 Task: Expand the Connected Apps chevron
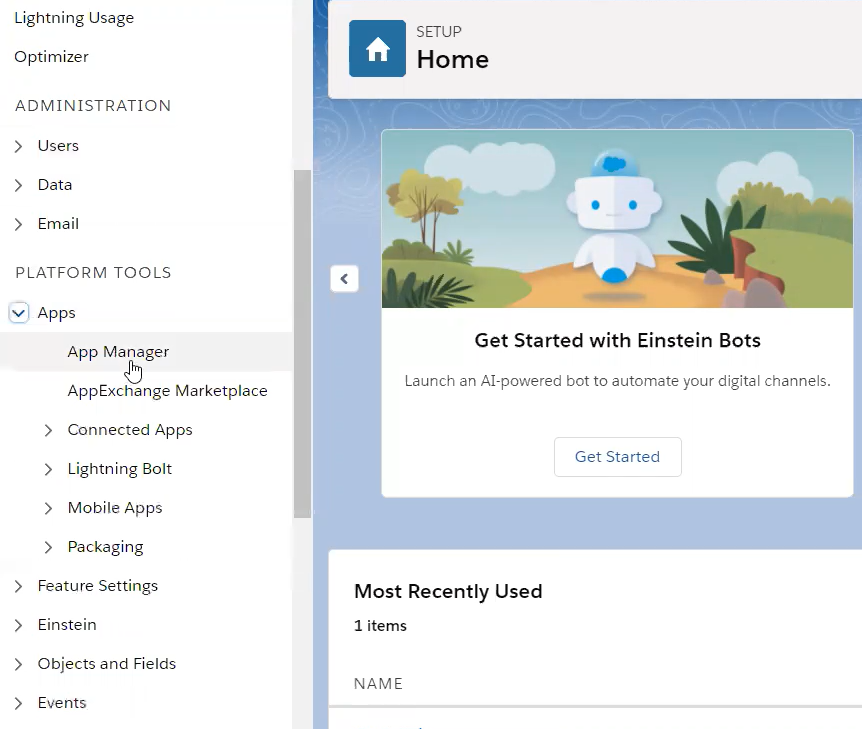click(48, 430)
